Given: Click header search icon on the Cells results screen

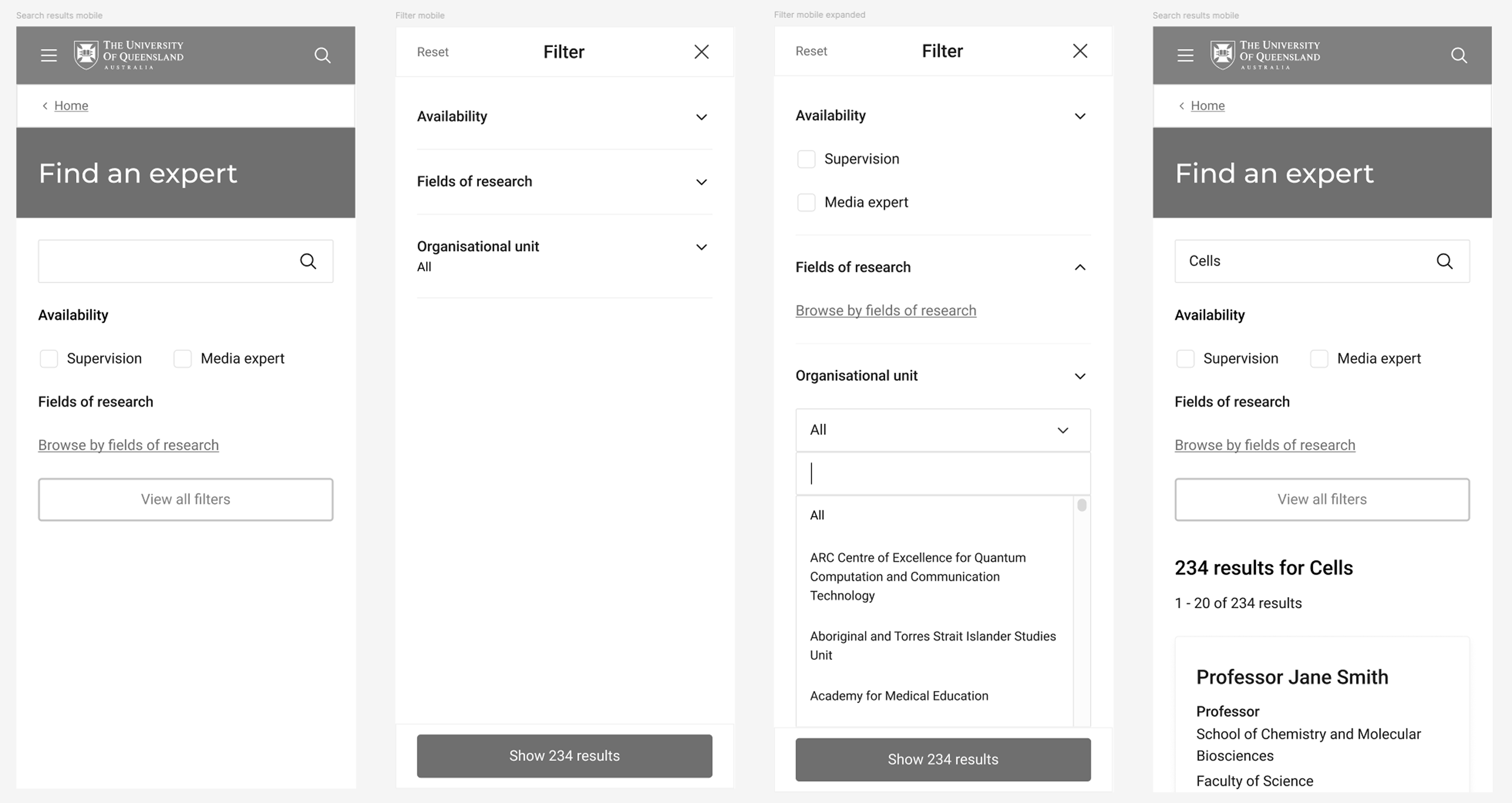Looking at the screenshot, I should point(1459,55).
